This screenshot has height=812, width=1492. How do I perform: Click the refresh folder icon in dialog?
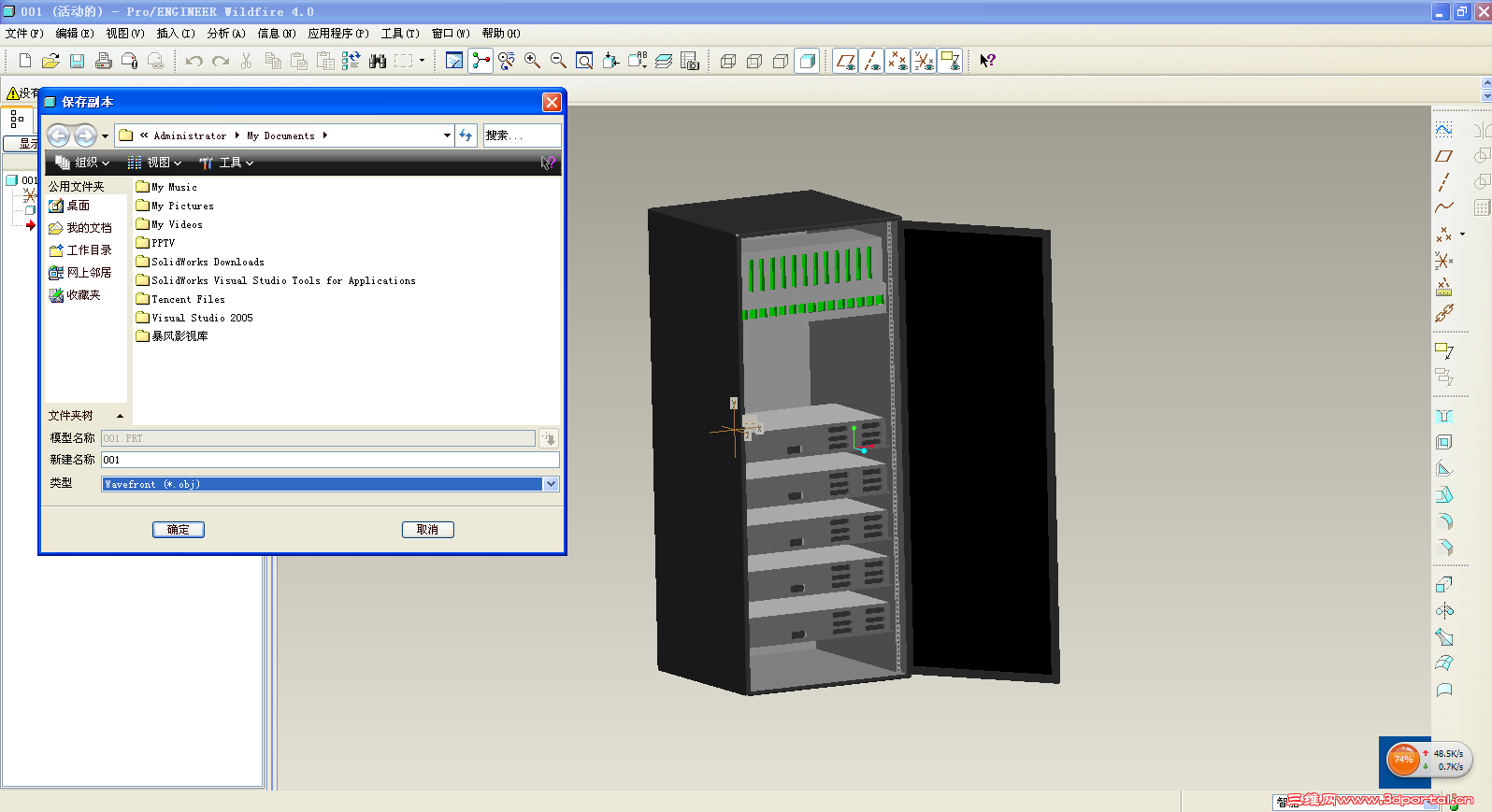(x=466, y=135)
